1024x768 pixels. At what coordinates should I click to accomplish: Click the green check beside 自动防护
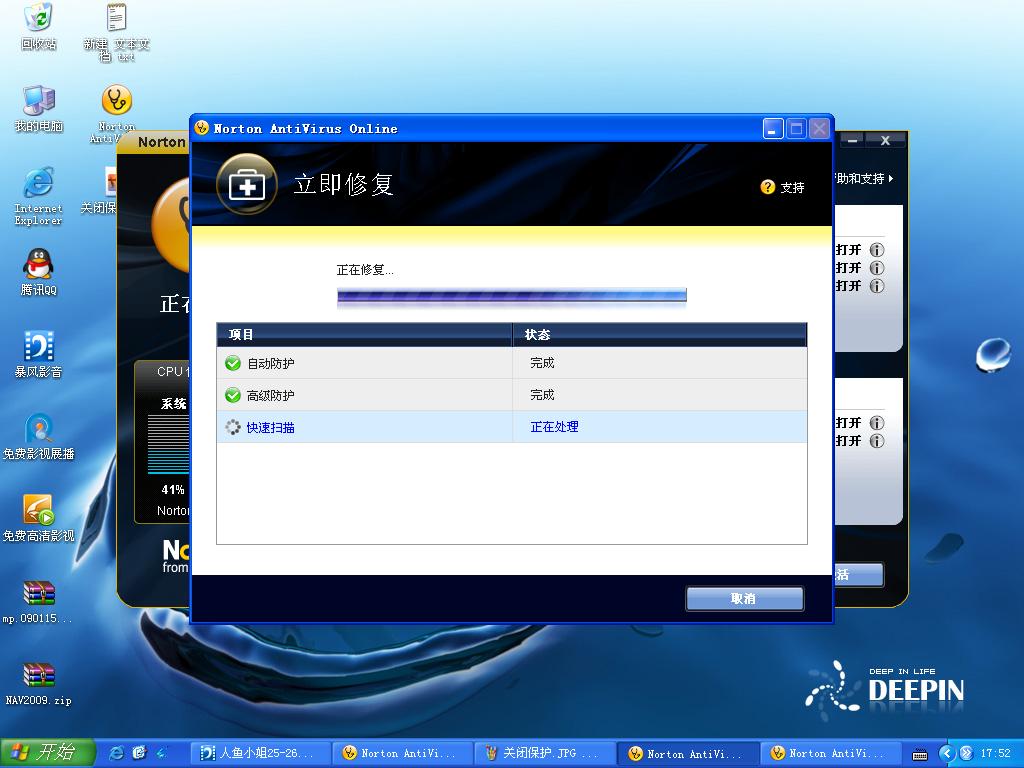[232, 363]
